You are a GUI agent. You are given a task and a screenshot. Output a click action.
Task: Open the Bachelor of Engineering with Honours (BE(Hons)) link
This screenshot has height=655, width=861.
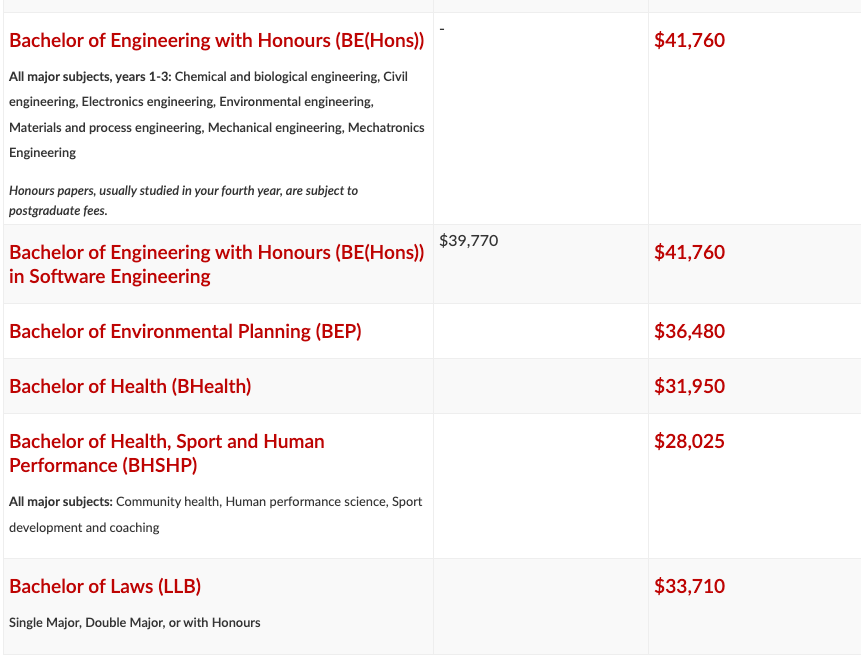[x=216, y=41]
